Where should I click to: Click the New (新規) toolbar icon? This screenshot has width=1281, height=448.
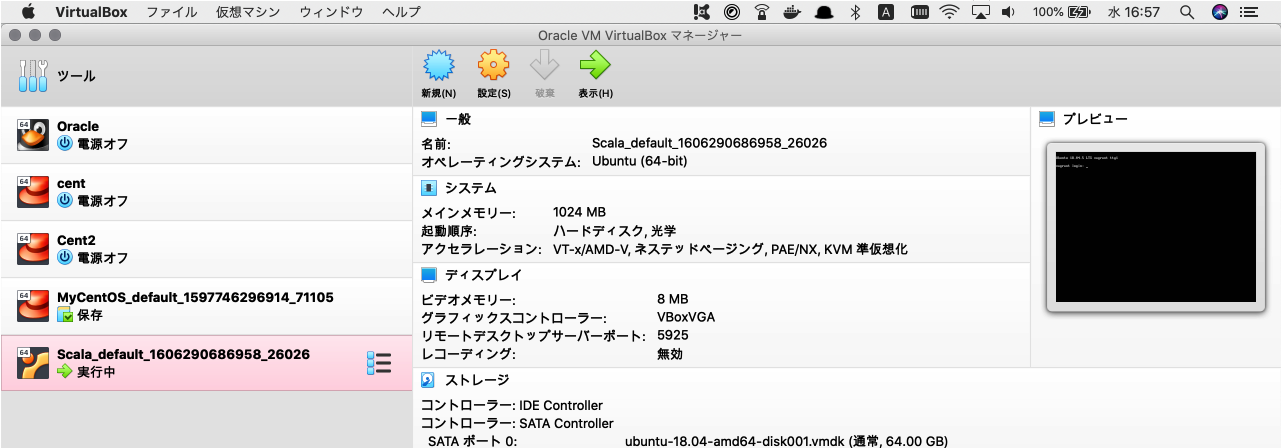(438, 66)
